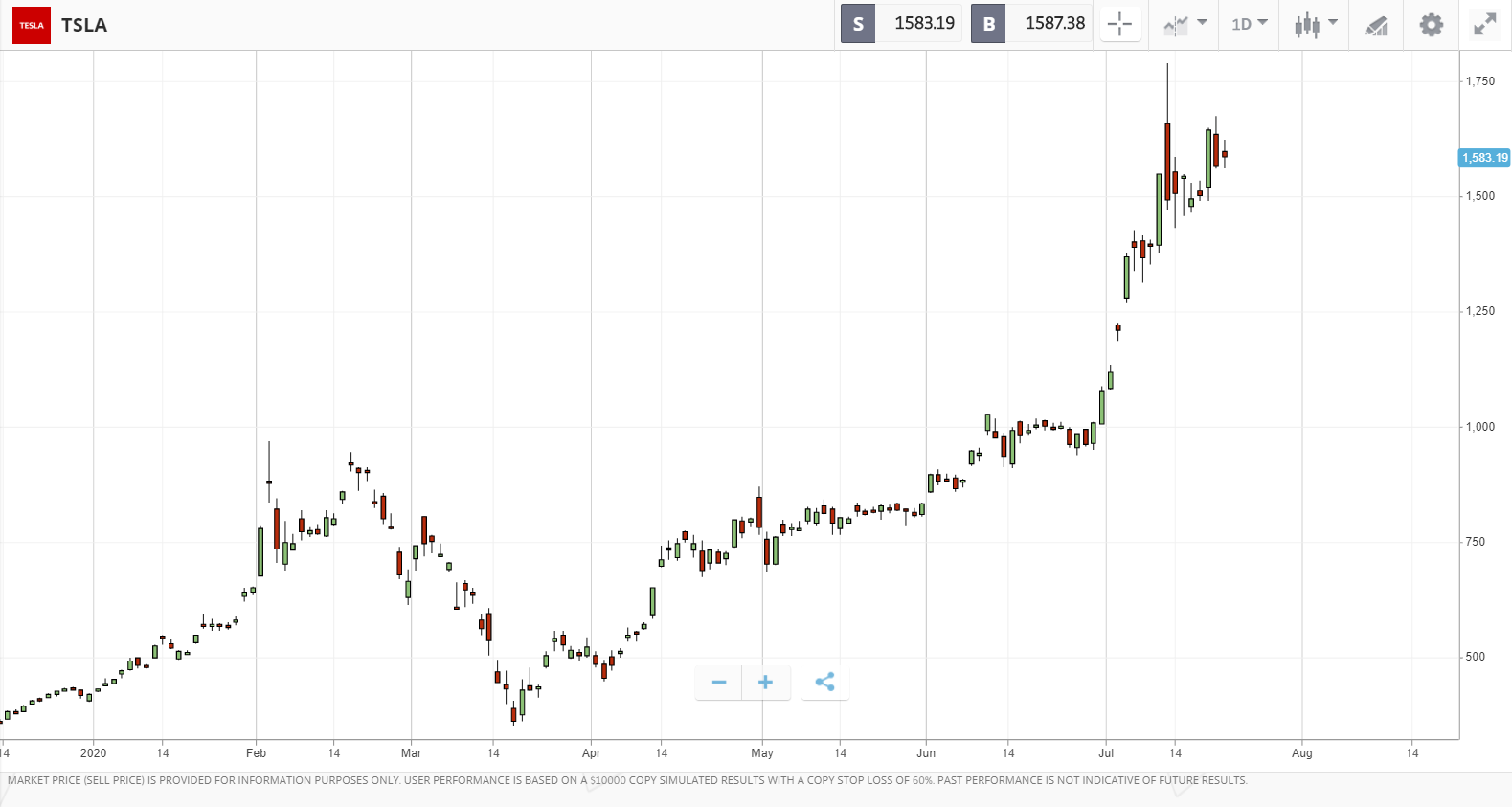This screenshot has width=1512, height=807.
Task: Click the Mar date axis label
Action: pyautogui.click(x=411, y=753)
